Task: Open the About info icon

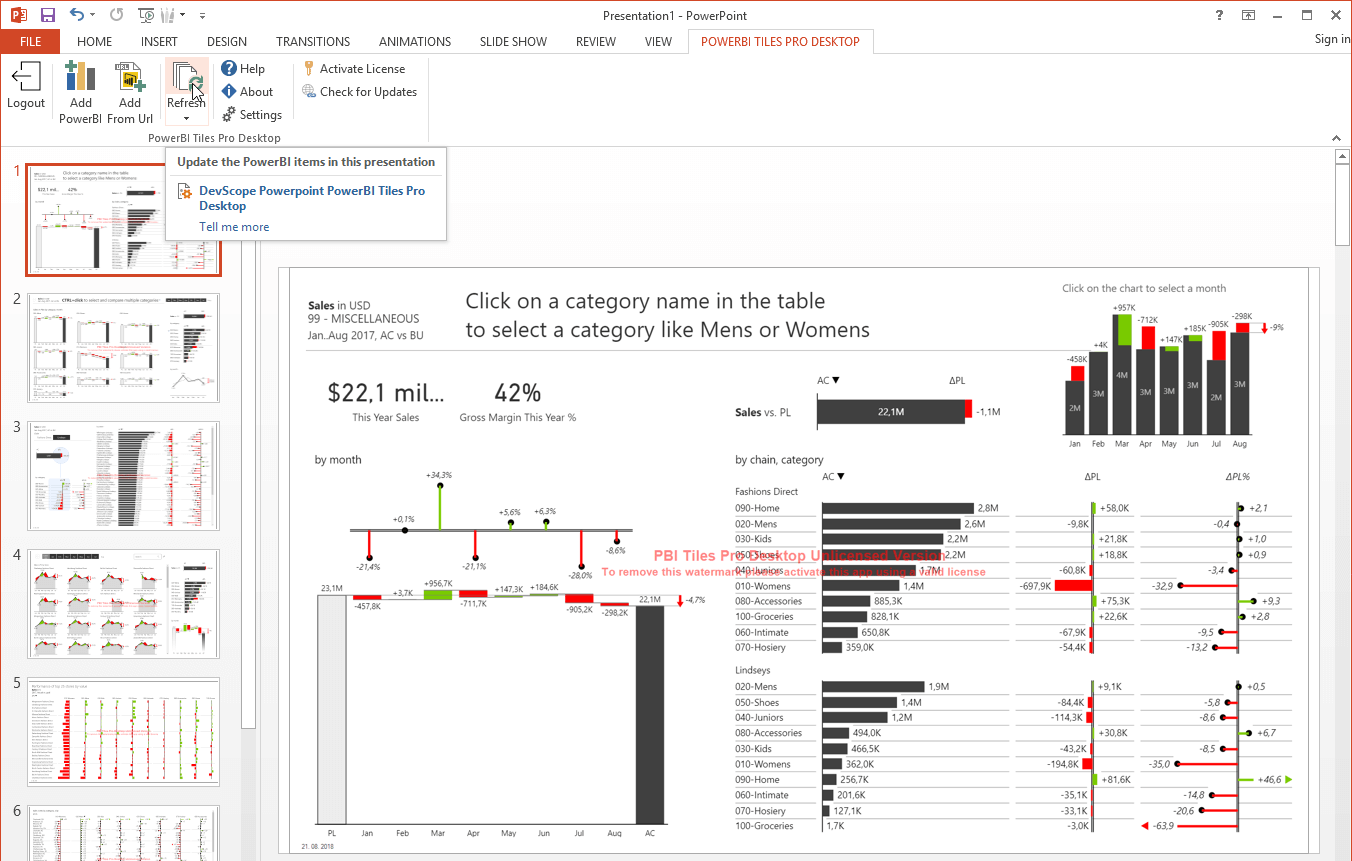Action: coord(229,91)
